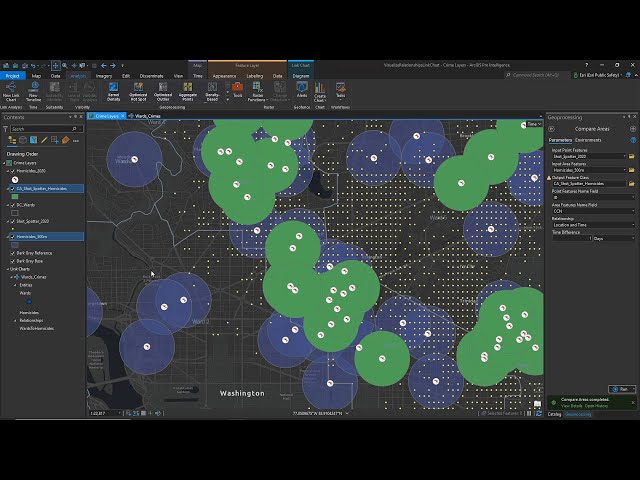Collapse the Crime Layers map group

coord(4,163)
